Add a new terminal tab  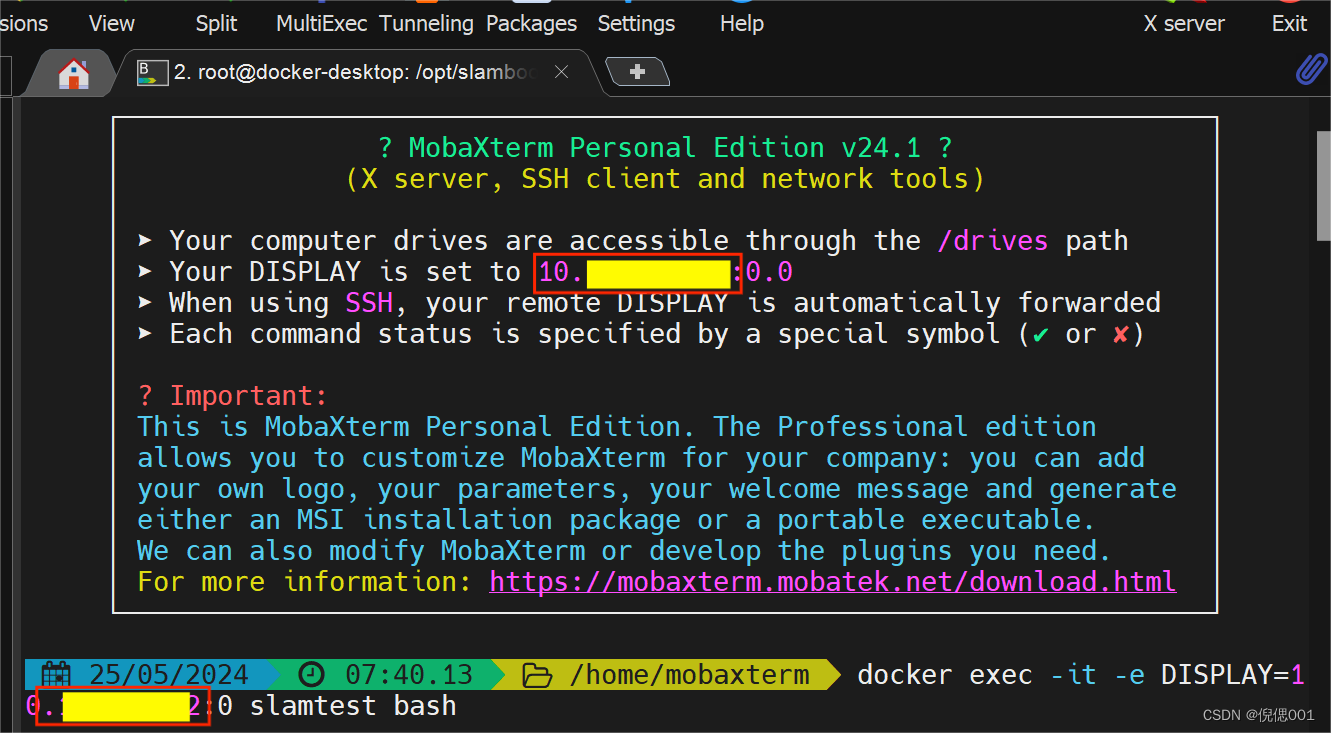pos(637,72)
